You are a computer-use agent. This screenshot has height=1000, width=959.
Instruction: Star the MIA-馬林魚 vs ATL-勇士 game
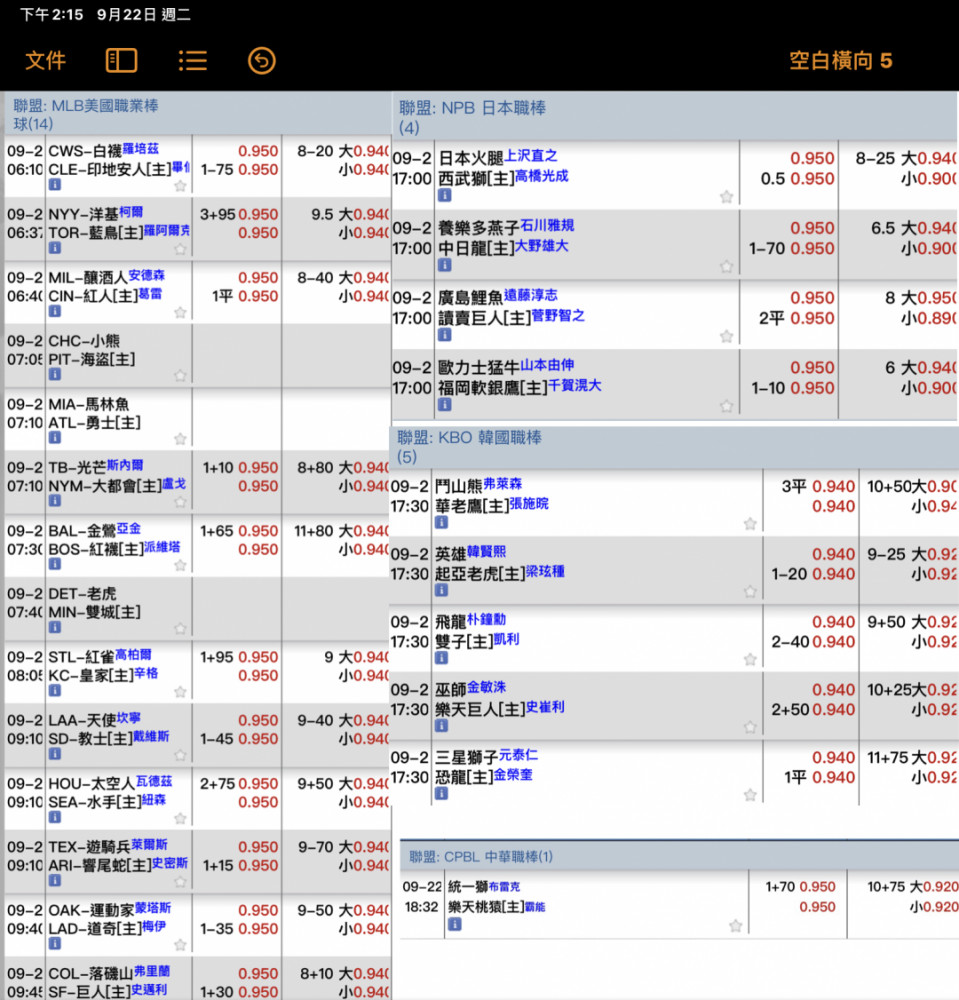180,438
